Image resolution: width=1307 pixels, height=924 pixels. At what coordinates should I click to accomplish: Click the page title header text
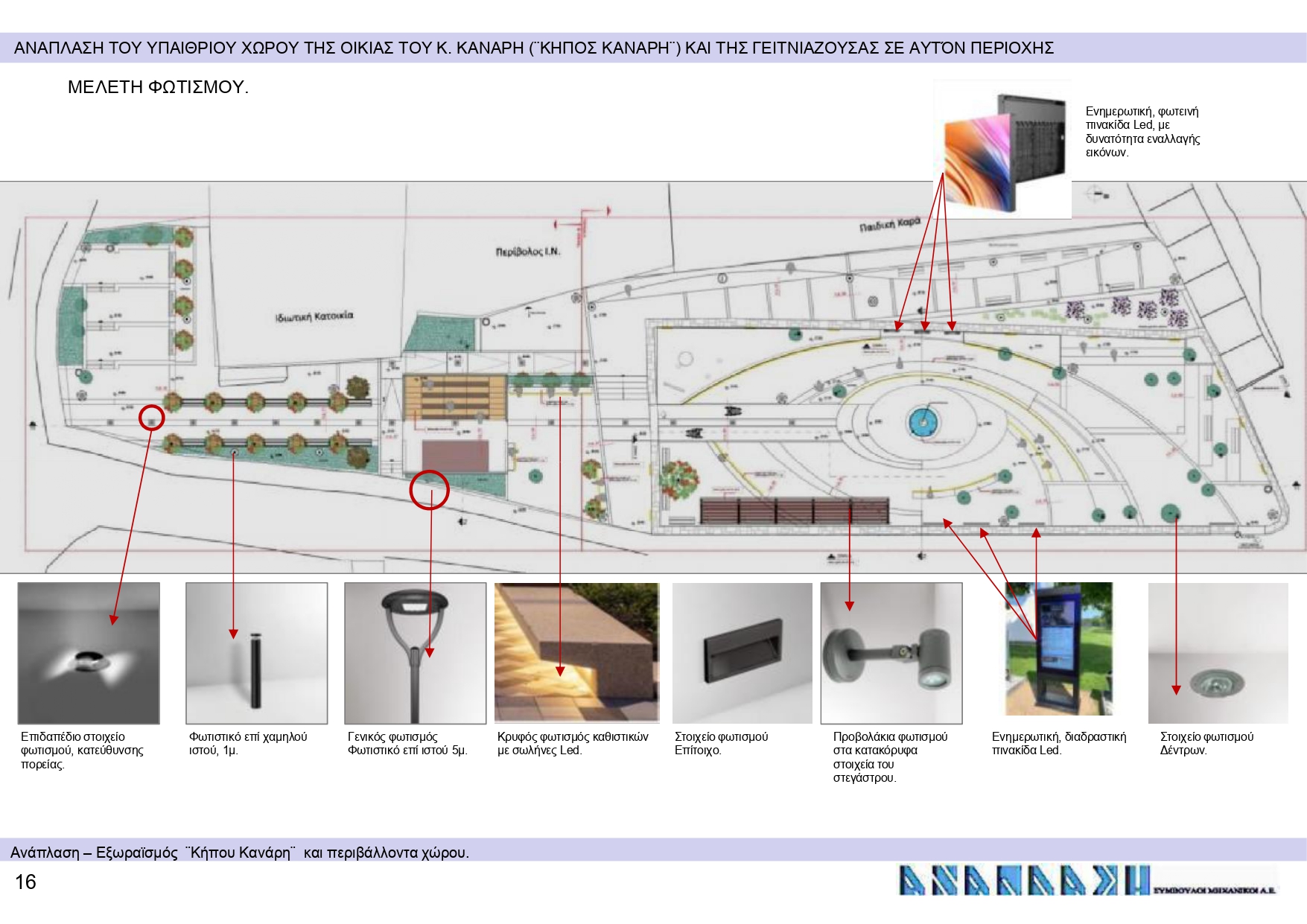(x=534, y=48)
